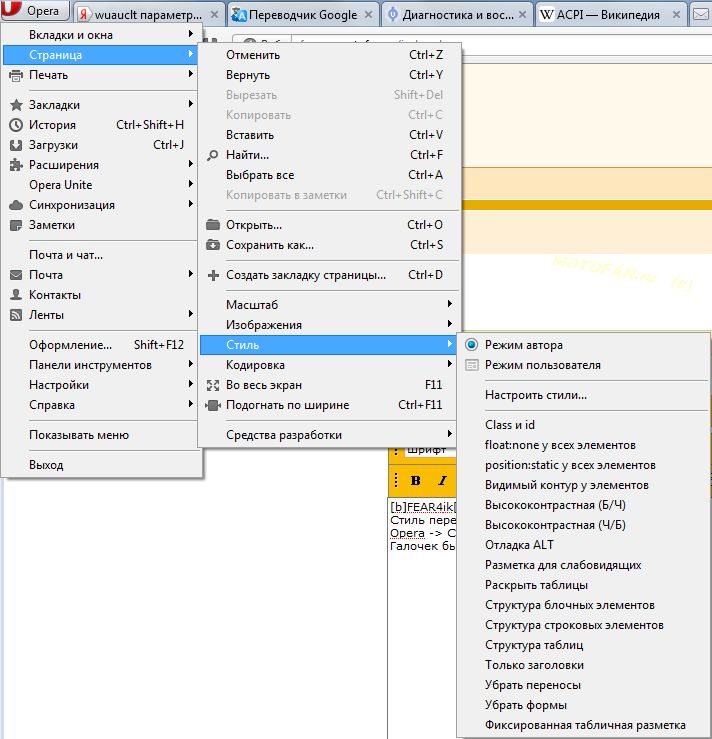The image size is (712, 739).
Task: Click inside the forum message text area
Action: pos(422,617)
